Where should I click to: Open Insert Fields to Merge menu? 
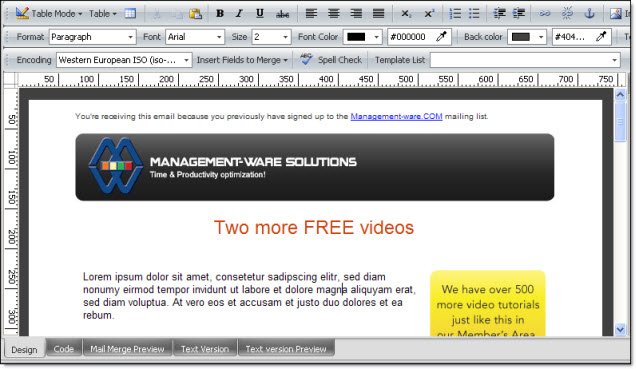(x=242, y=60)
